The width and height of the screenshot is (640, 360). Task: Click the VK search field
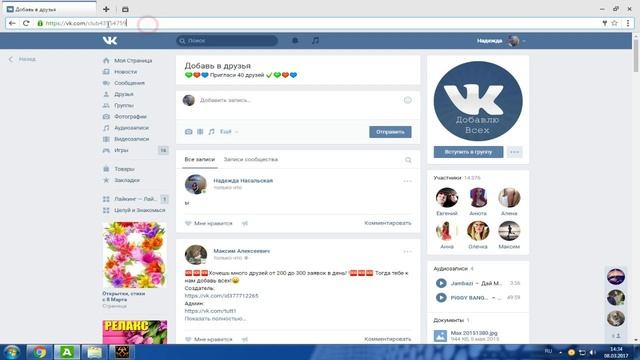tap(227, 40)
